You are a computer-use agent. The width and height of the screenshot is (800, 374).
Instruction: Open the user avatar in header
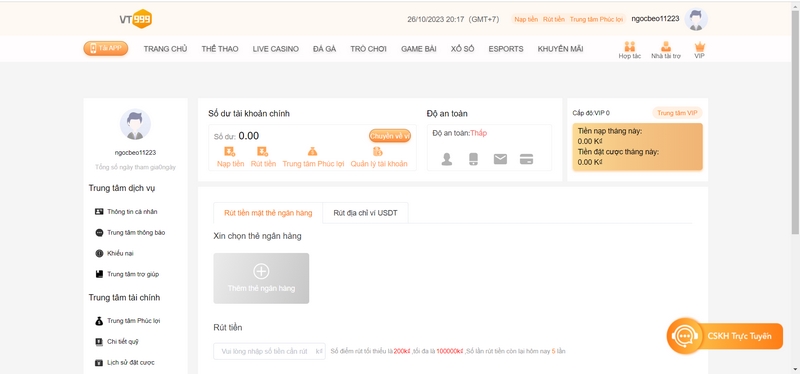click(x=696, y=19)
